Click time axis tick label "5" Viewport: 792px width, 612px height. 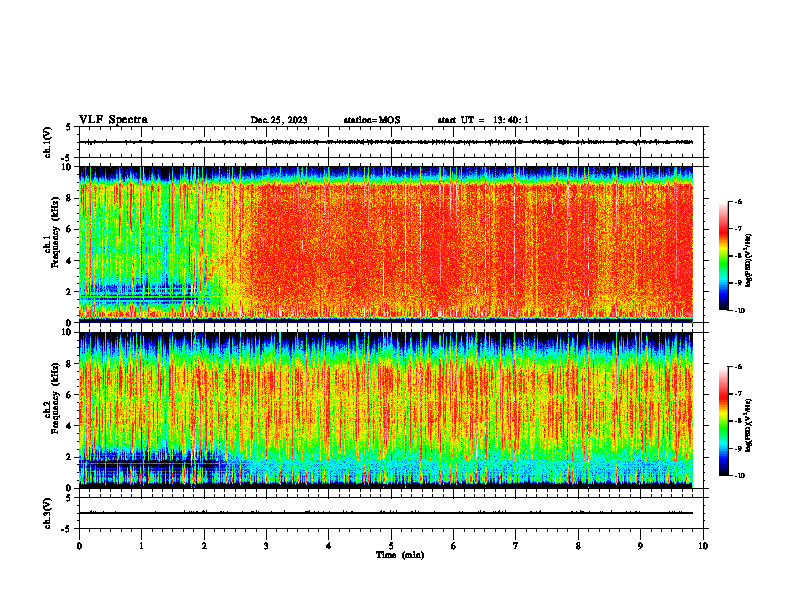(x=391, y=546)
